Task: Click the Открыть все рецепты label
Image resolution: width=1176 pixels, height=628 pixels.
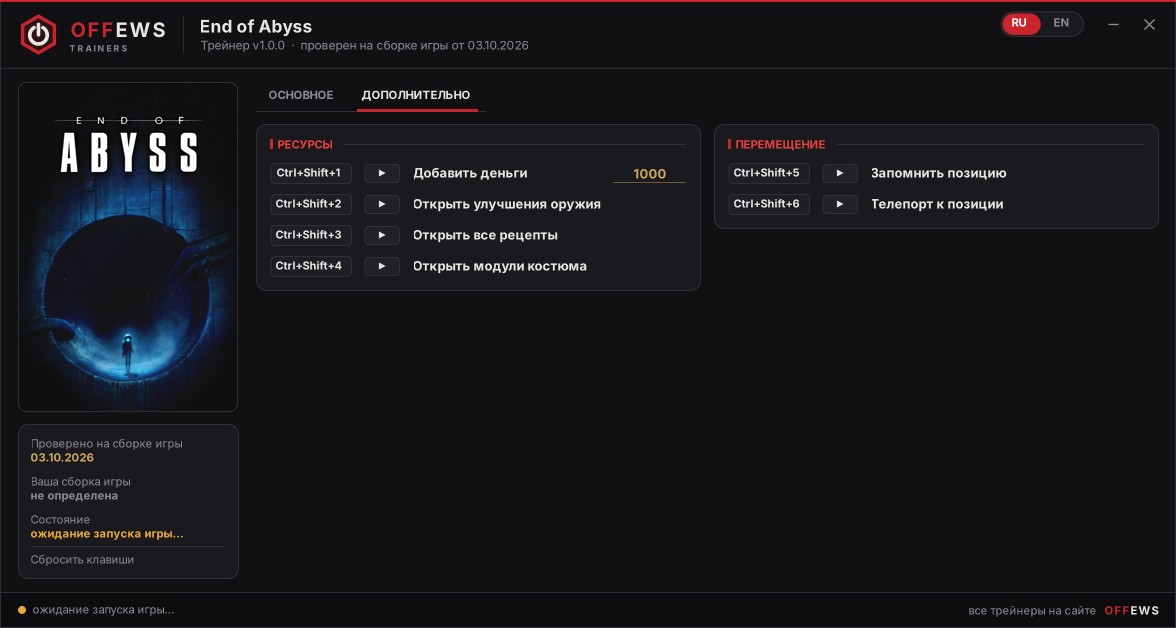Action: point(485,236)
